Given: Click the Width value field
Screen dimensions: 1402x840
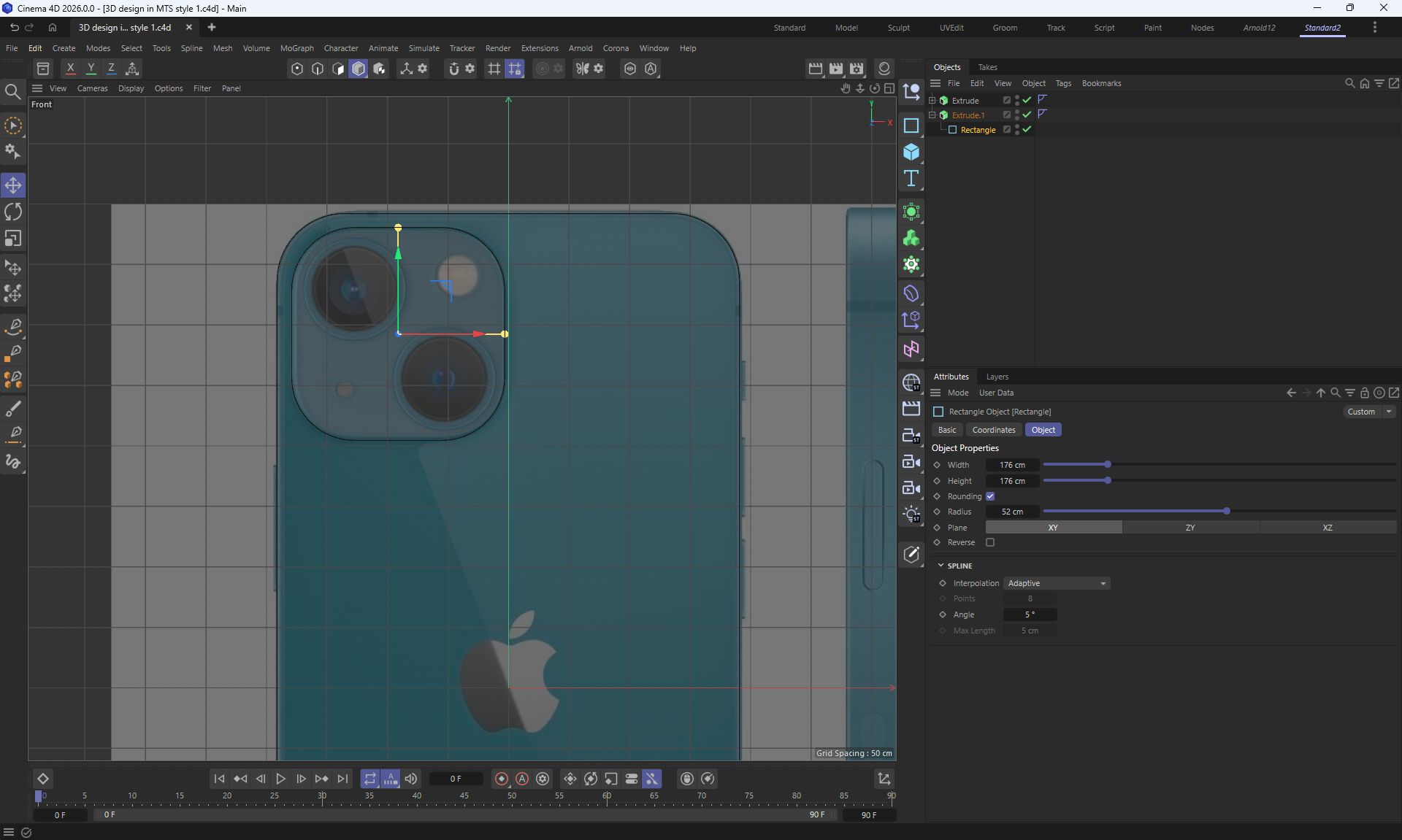Looking at the screenshot, I should pyautogui.click(x=1012, y=465).
